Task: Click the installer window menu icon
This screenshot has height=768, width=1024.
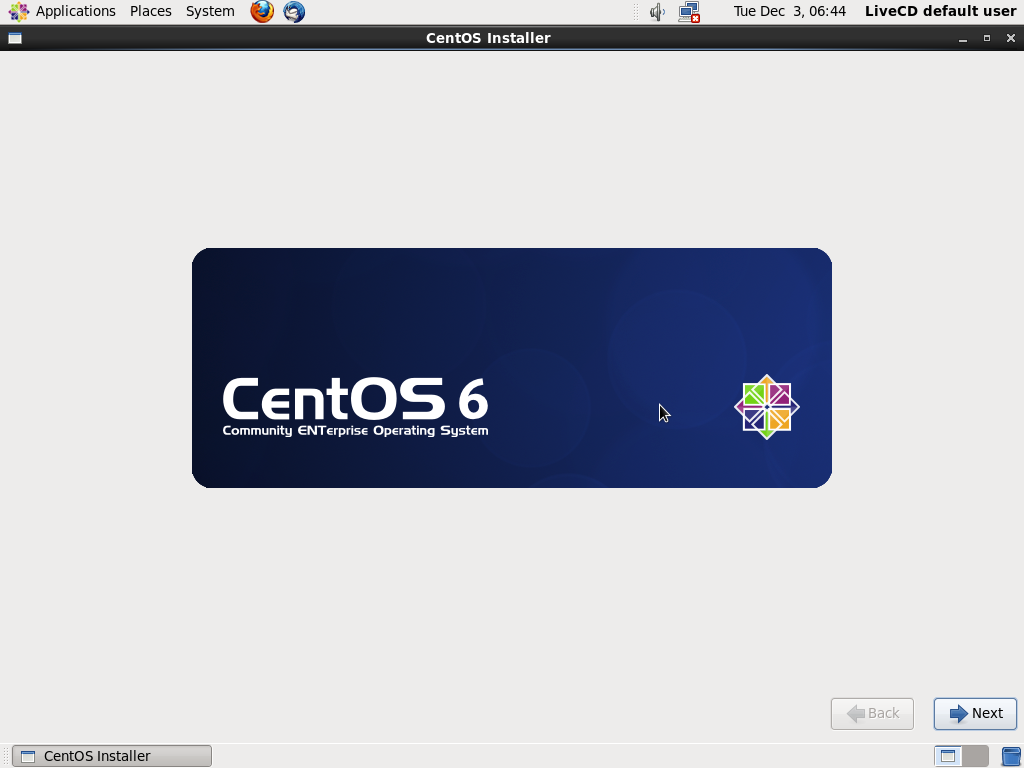Action: pyautogui.click(x=14, y=39)
